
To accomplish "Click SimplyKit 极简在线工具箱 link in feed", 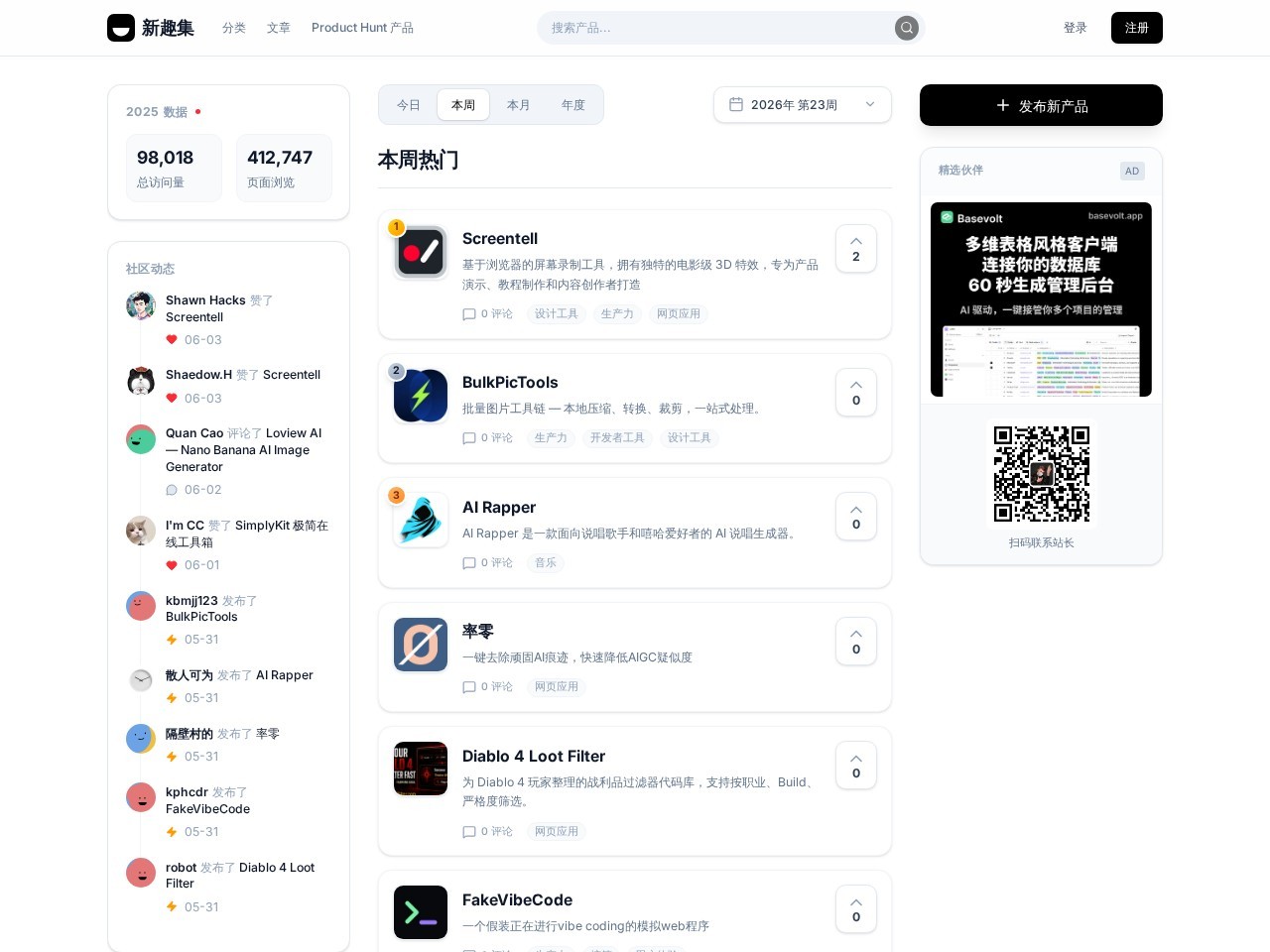I will (x=247, y=534).
